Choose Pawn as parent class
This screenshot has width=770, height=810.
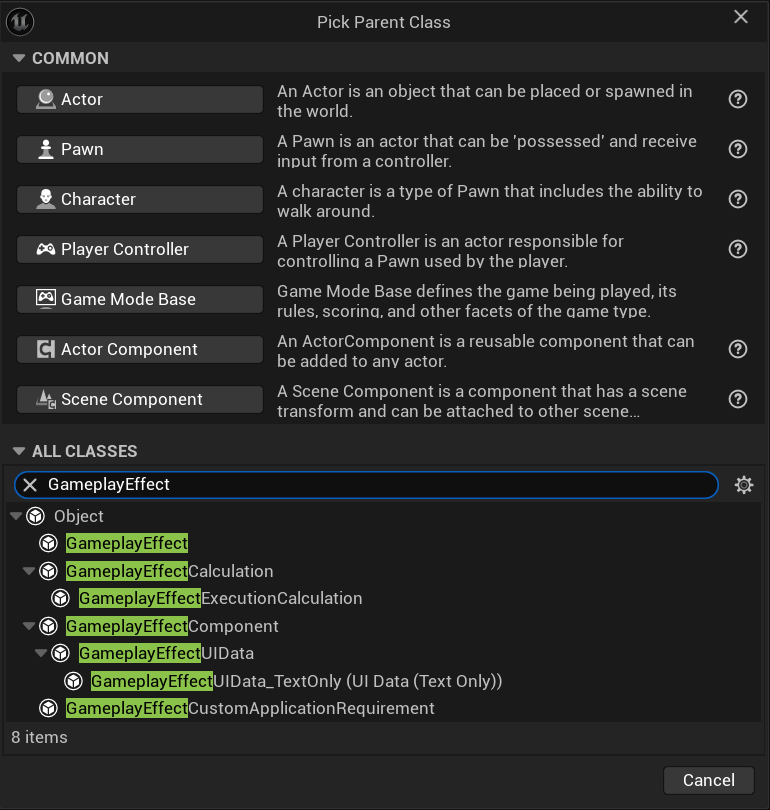click(140, 149)
